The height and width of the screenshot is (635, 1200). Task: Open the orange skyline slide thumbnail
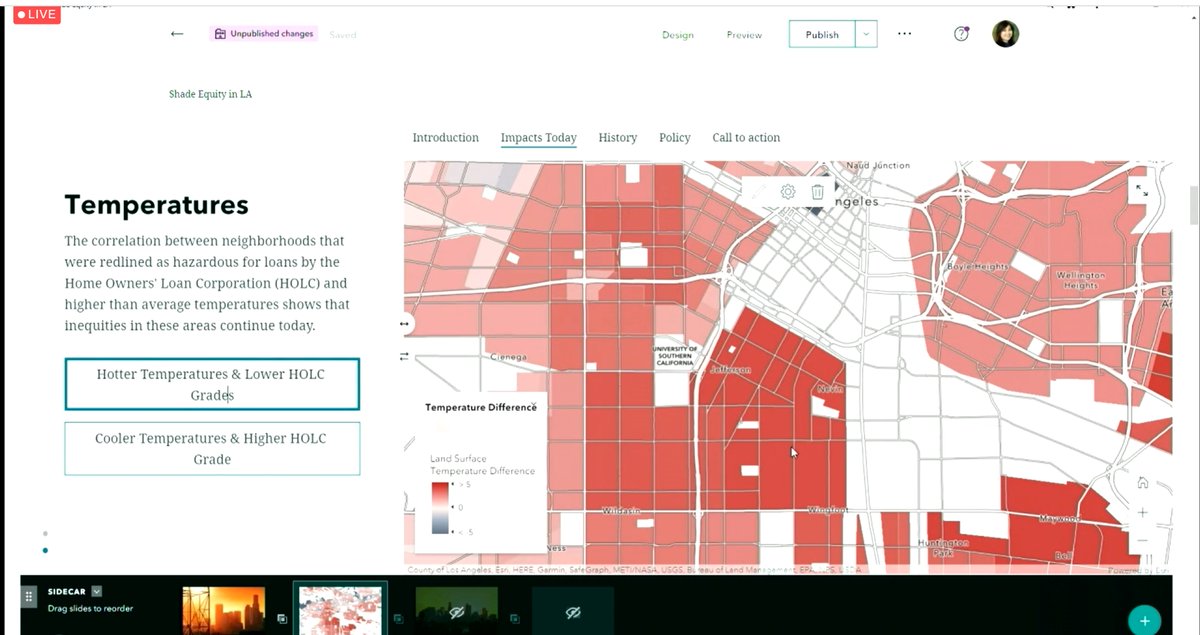(224, 610)
